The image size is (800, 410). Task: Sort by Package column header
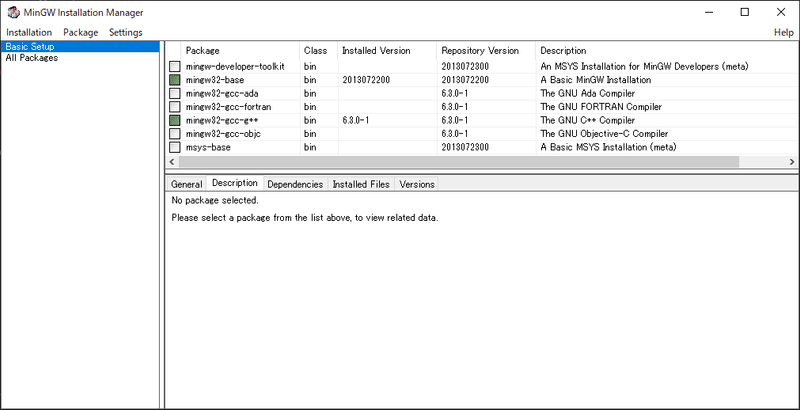(240, 50)
